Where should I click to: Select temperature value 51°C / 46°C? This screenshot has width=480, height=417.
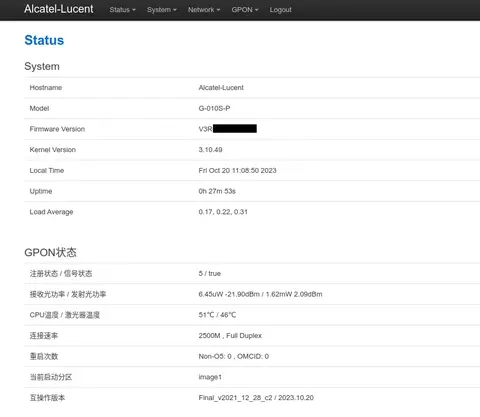pos(217,315)
